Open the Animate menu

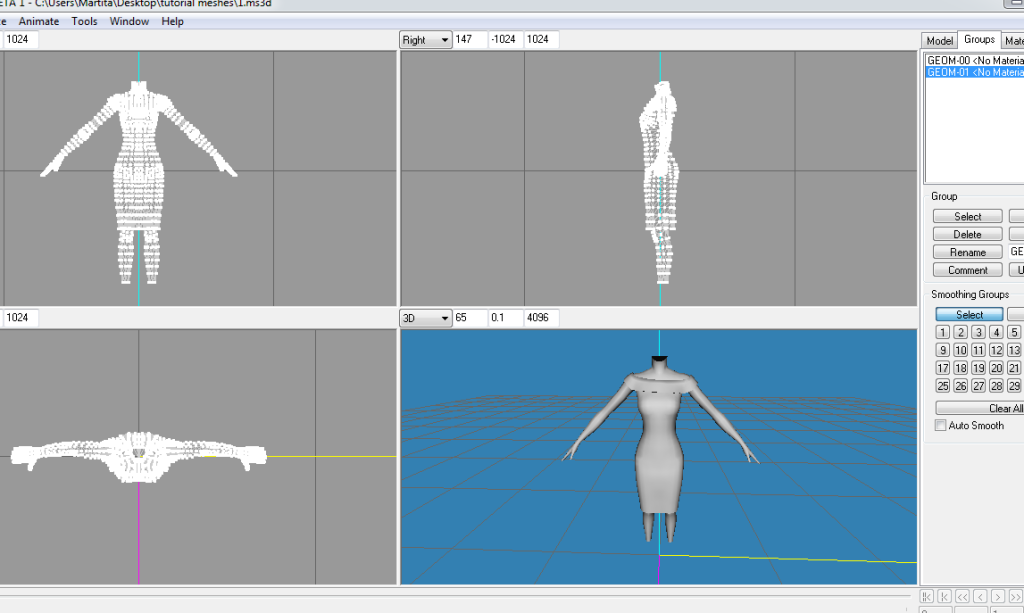[x=38, y=21]
